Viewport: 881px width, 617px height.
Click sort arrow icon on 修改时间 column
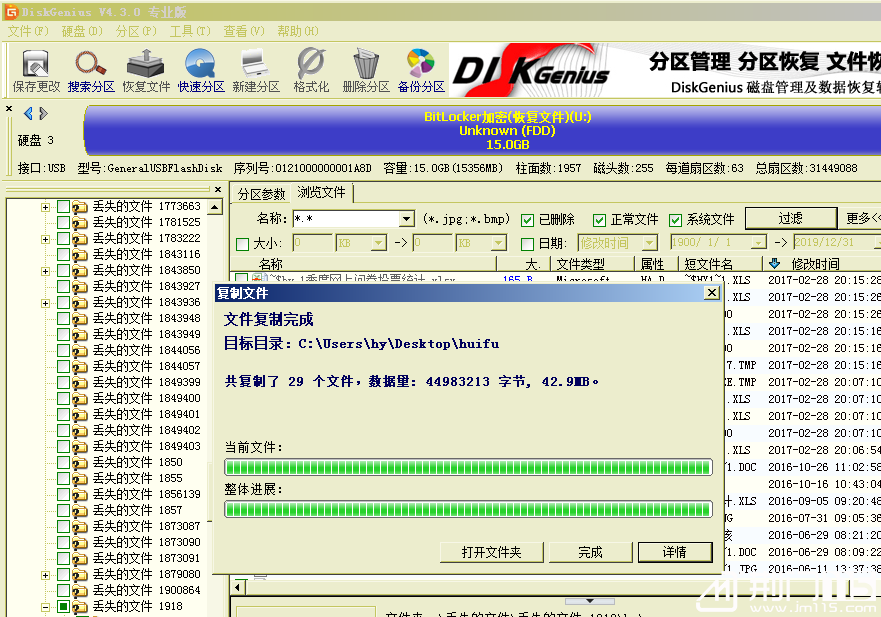tap(775, 263)
